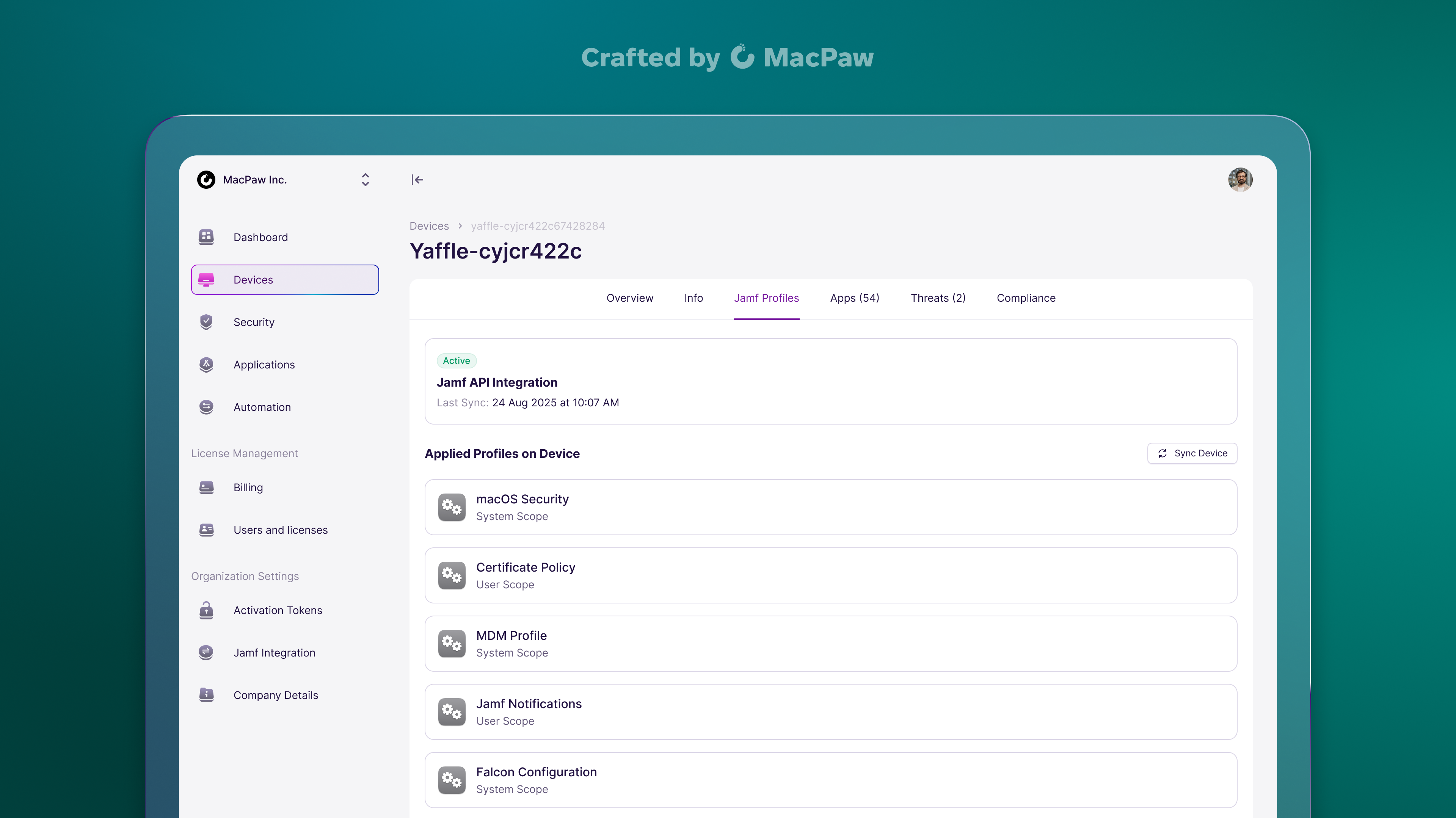Click the Billing card icon

[206, 487]
